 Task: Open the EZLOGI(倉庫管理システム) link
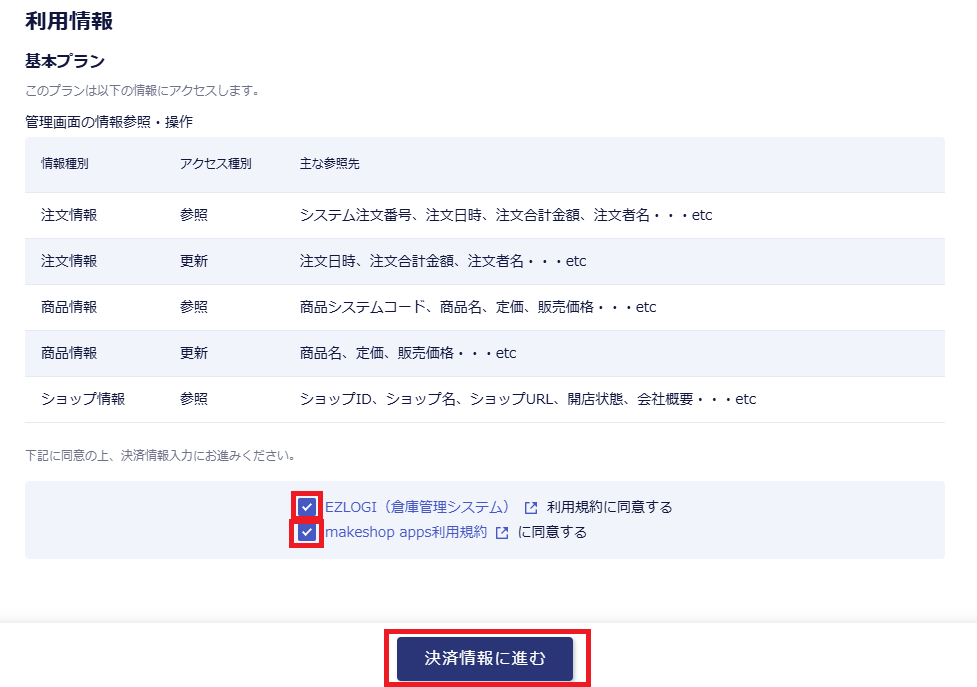pyautogui.click(x=418, y=507)
